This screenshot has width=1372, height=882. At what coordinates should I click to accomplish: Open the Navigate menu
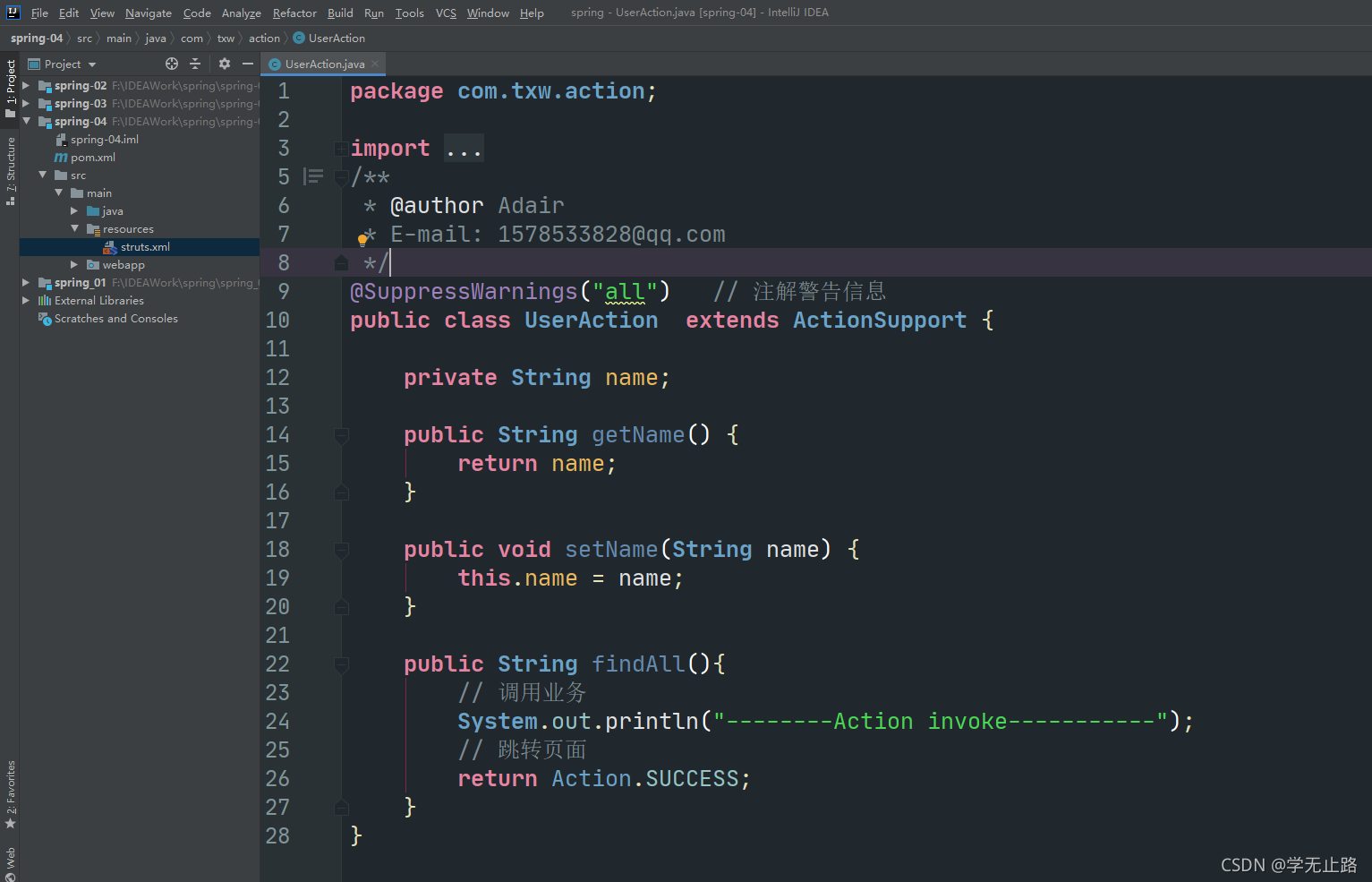149,13
